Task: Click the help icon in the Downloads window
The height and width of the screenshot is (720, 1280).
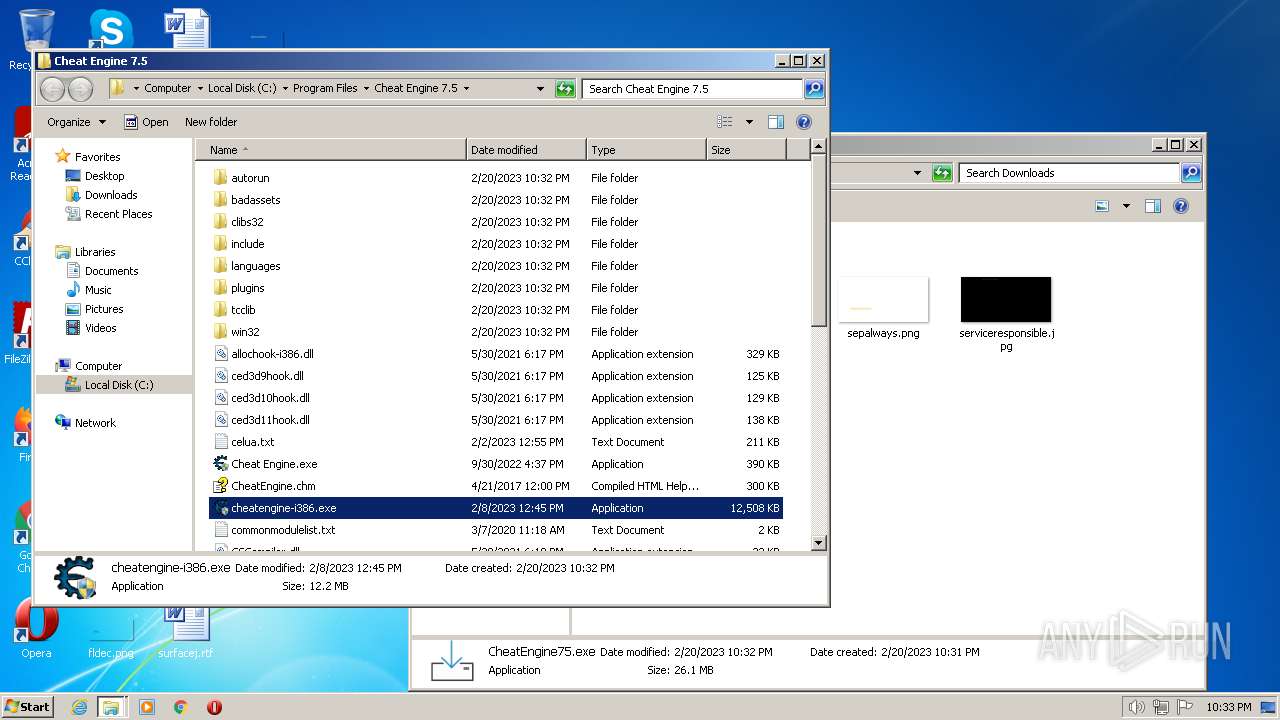Action: click(x=1181, y=206)
